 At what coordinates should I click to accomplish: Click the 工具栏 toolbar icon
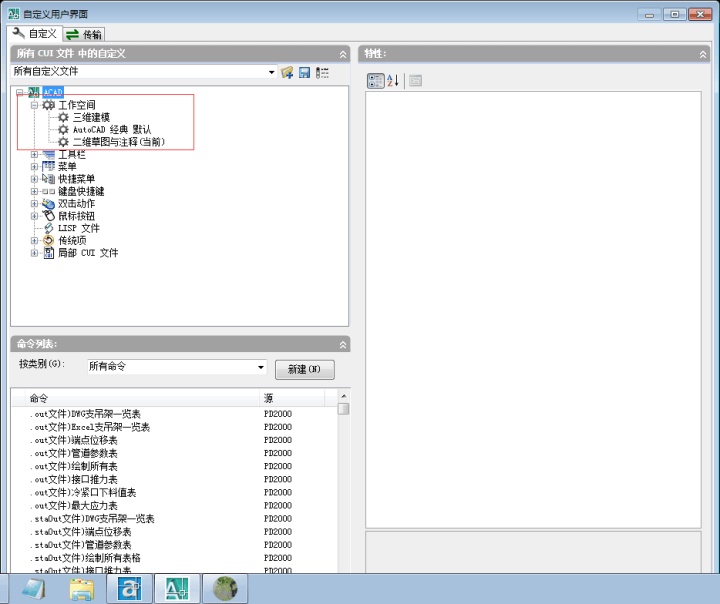[x=48, y=154]
